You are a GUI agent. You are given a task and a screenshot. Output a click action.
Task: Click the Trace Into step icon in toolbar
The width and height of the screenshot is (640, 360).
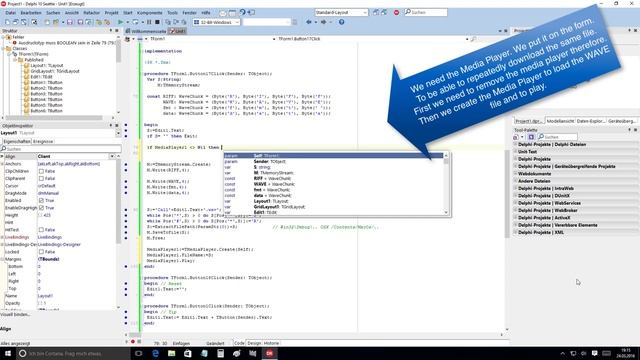[168, 22]
